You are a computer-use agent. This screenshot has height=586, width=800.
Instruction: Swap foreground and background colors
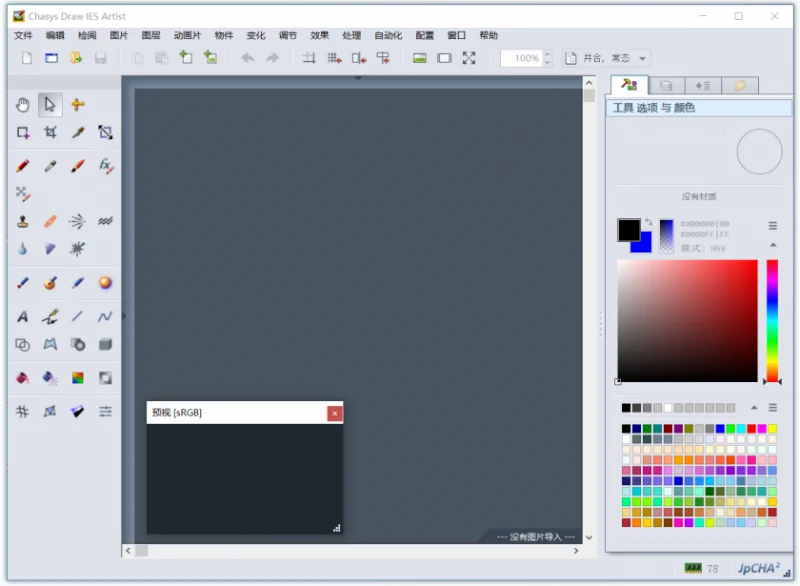[648, 222]
